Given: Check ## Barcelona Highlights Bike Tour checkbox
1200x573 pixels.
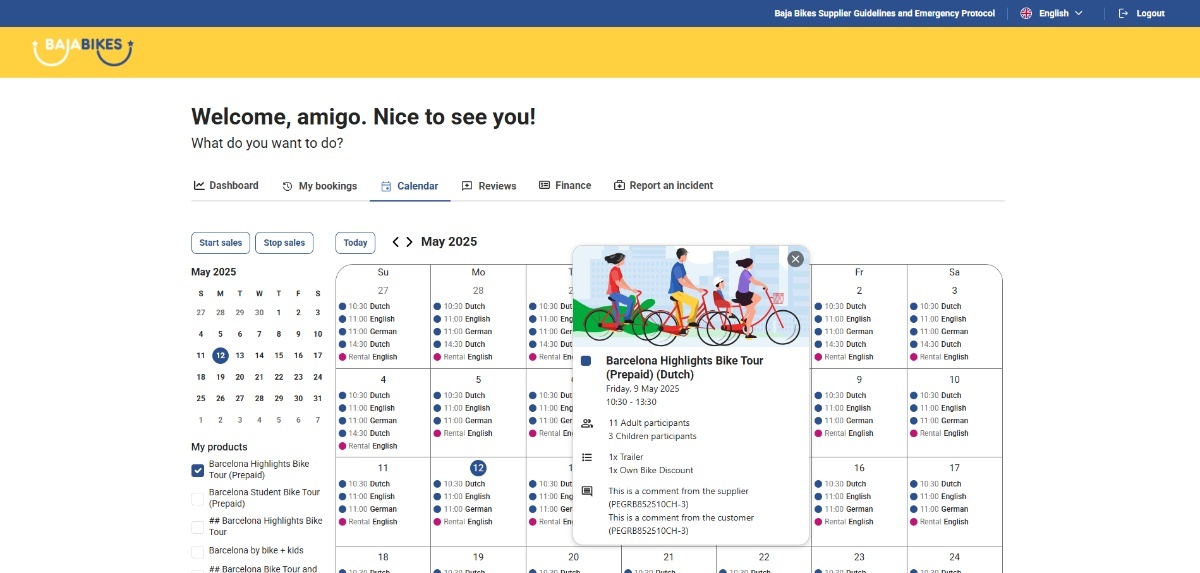Looking at the screenshot, I should pyautogui.click(x=198, y=526).
